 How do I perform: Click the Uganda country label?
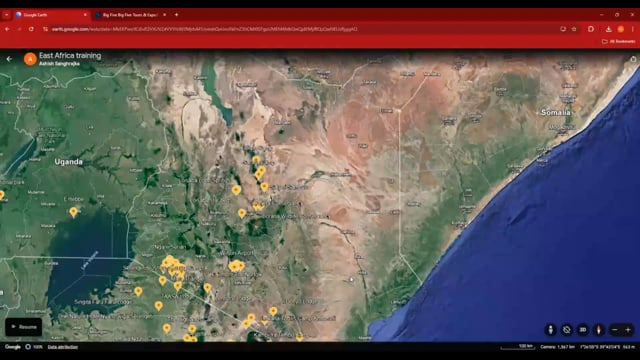[69, 162]
